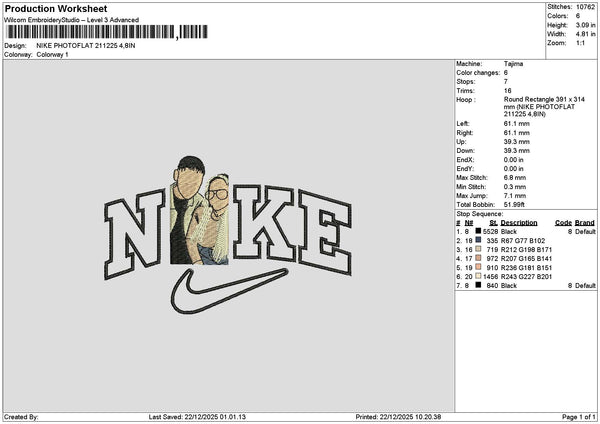Select the Max Jump value 7.1 mm
The image size is (600, 424).
point(515,196)
